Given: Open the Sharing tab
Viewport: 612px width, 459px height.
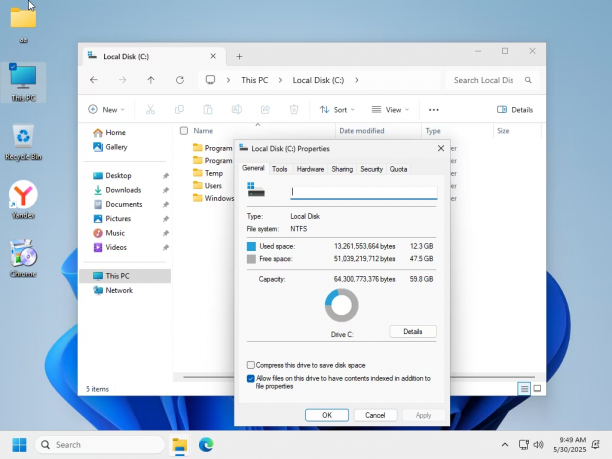Looking at the screenshot, I should [x=342, y=169].
